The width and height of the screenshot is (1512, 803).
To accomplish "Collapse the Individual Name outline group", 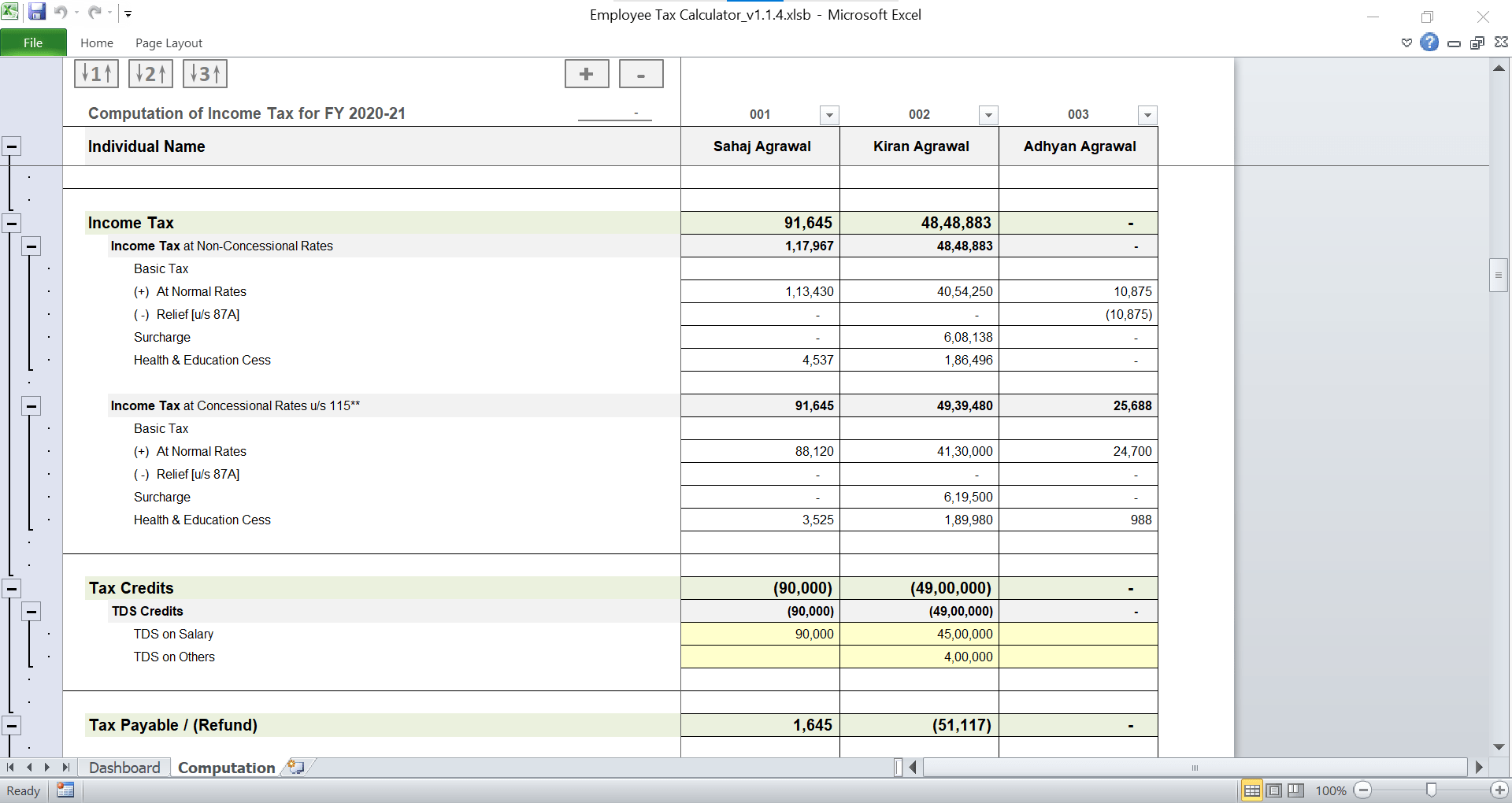I will [x=12, y=146].
